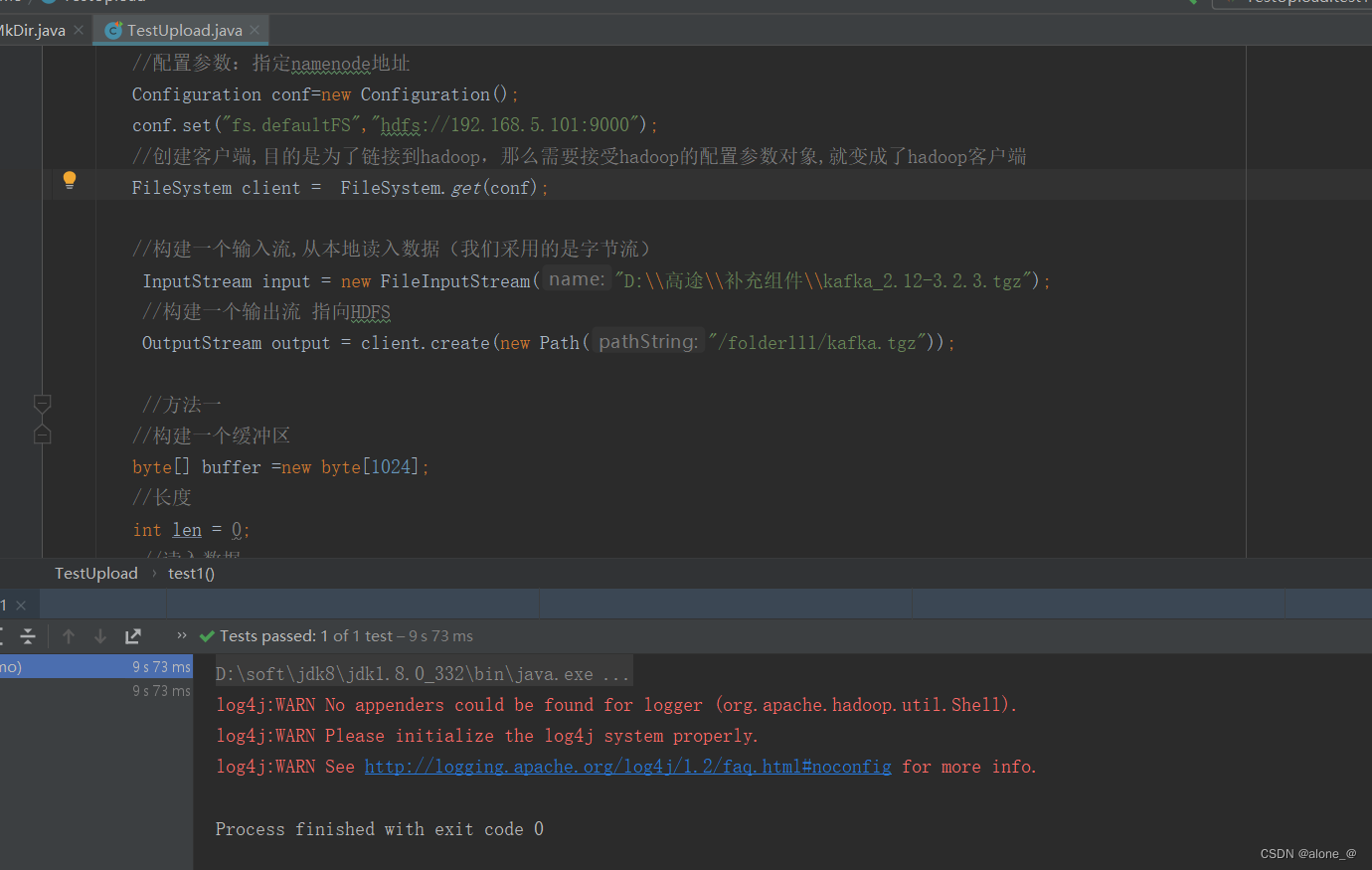Screen dimensions: 1372x870
Task: Click the 'pathString:' parameter hint
Action: click(x=648, y=341)
